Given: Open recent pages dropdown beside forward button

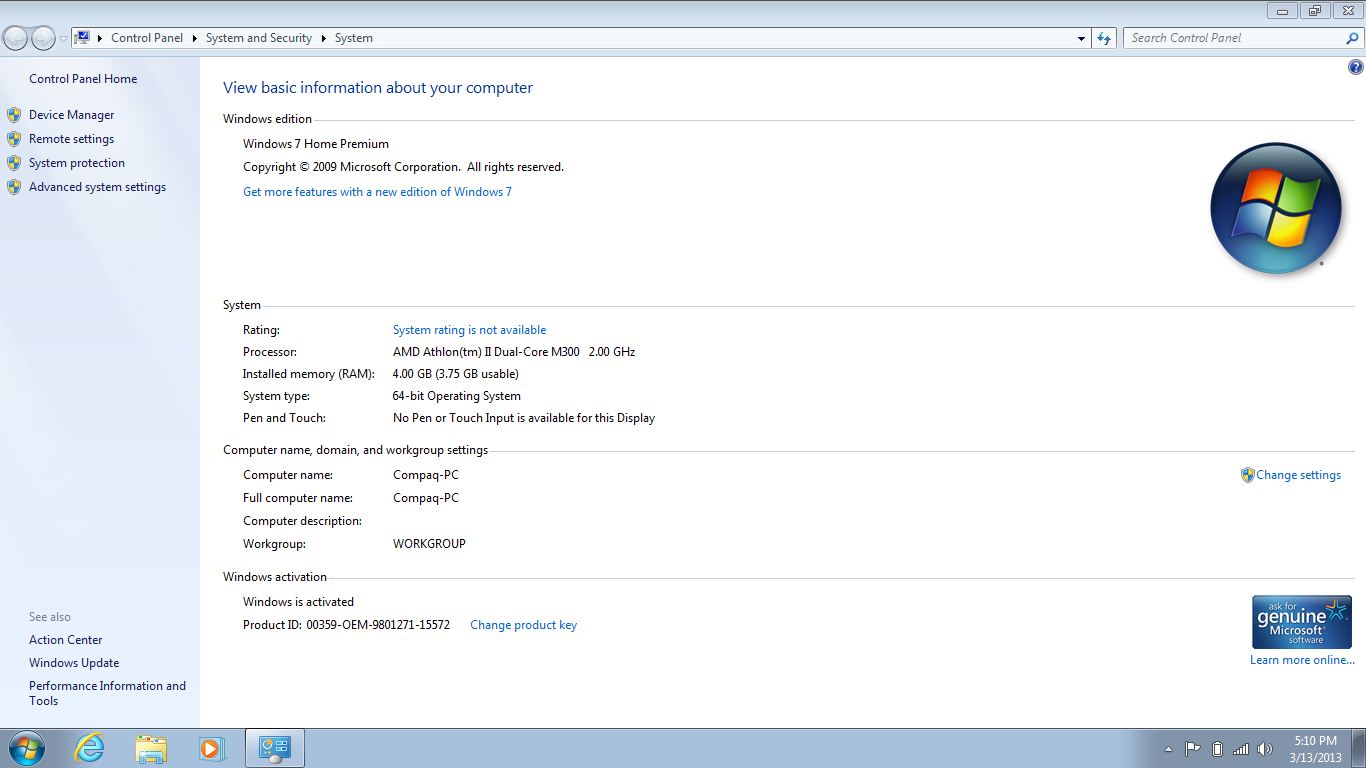Looking at the screenshot, I should (x=64, y=38).
